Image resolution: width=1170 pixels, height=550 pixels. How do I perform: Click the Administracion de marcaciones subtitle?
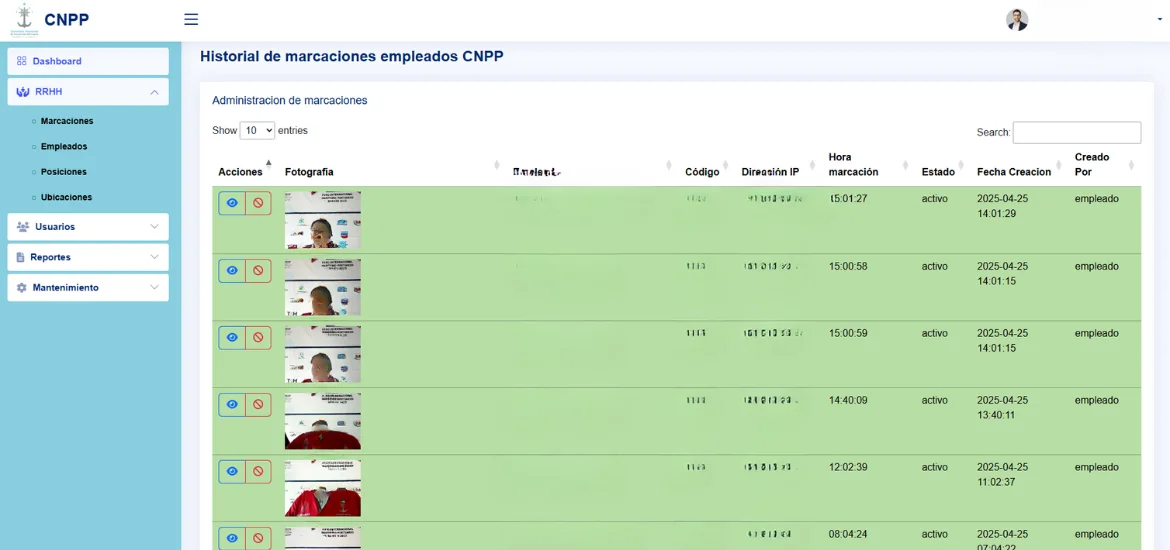(x=290, y=100)
